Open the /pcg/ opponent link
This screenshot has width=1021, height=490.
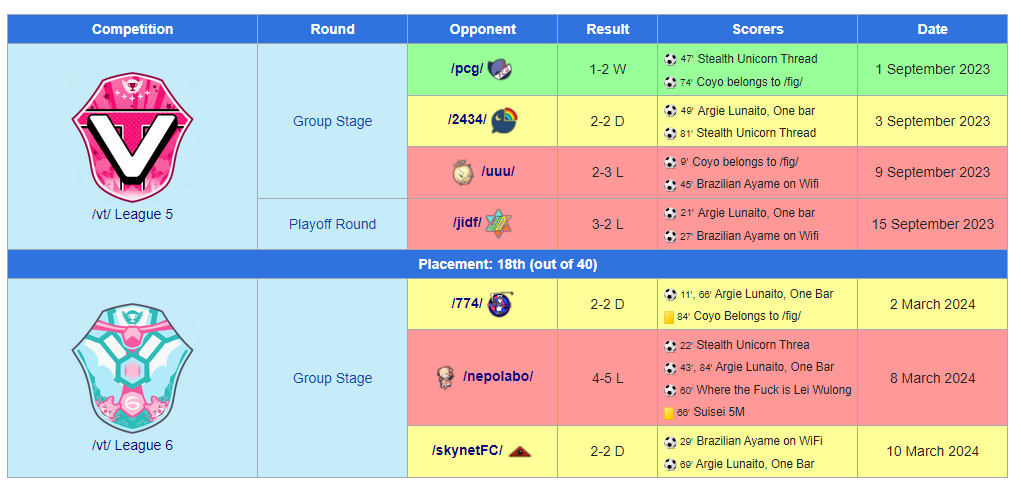coord(466,69)
